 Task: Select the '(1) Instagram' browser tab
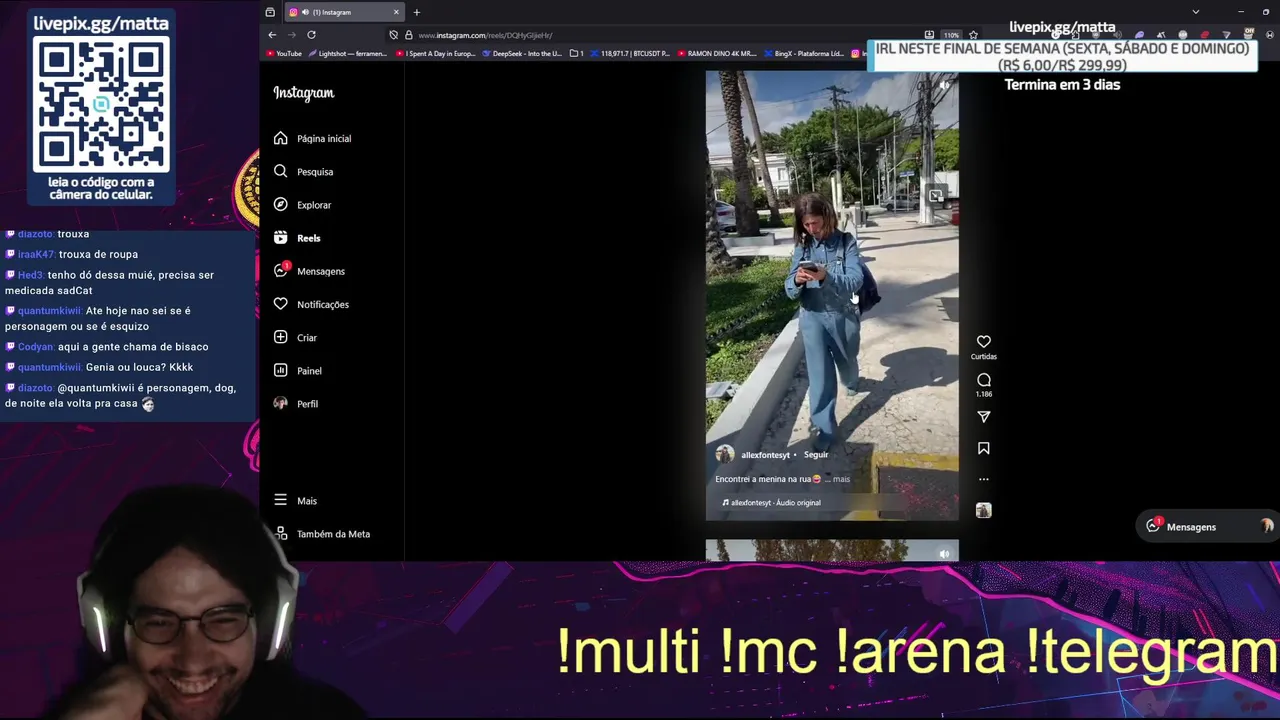(x=343, y=12)
